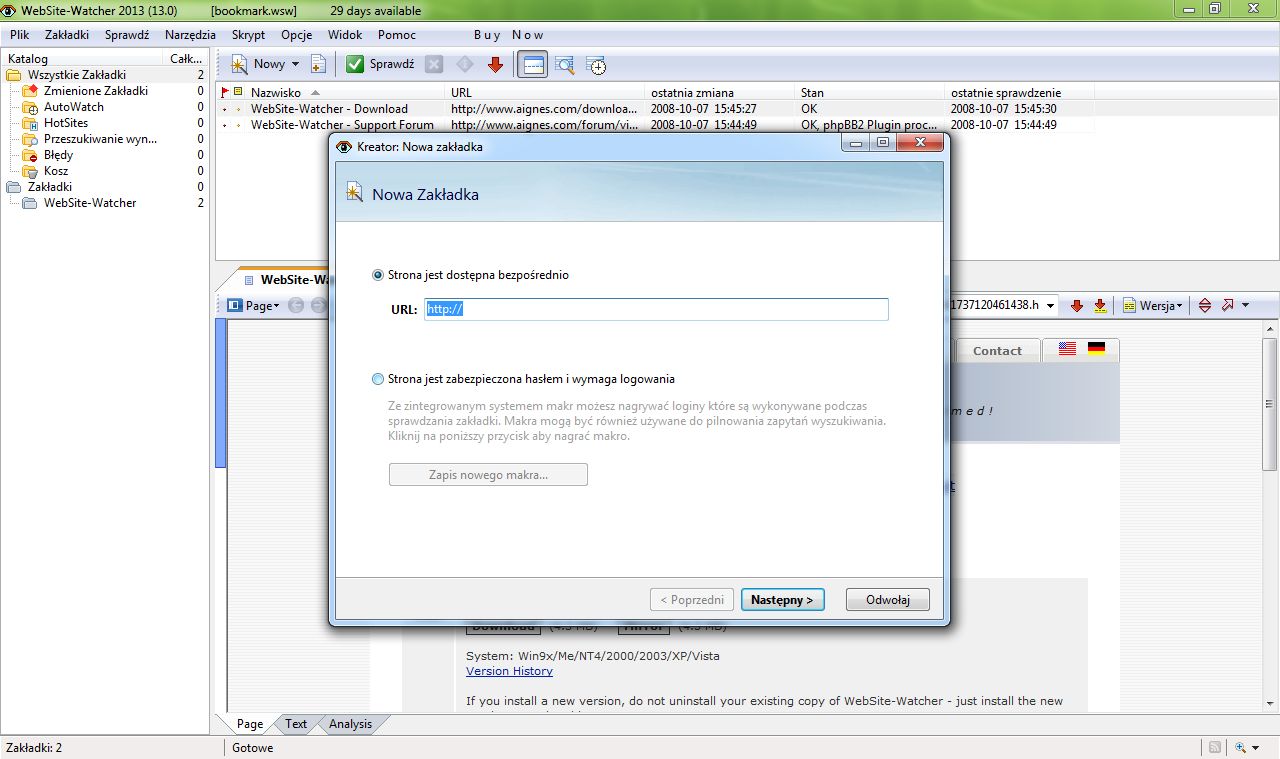Select the WebSite-Watcher folder in the tree
Screen dimensions: 1280x759
pyautogui.click(x=90, y=203)
